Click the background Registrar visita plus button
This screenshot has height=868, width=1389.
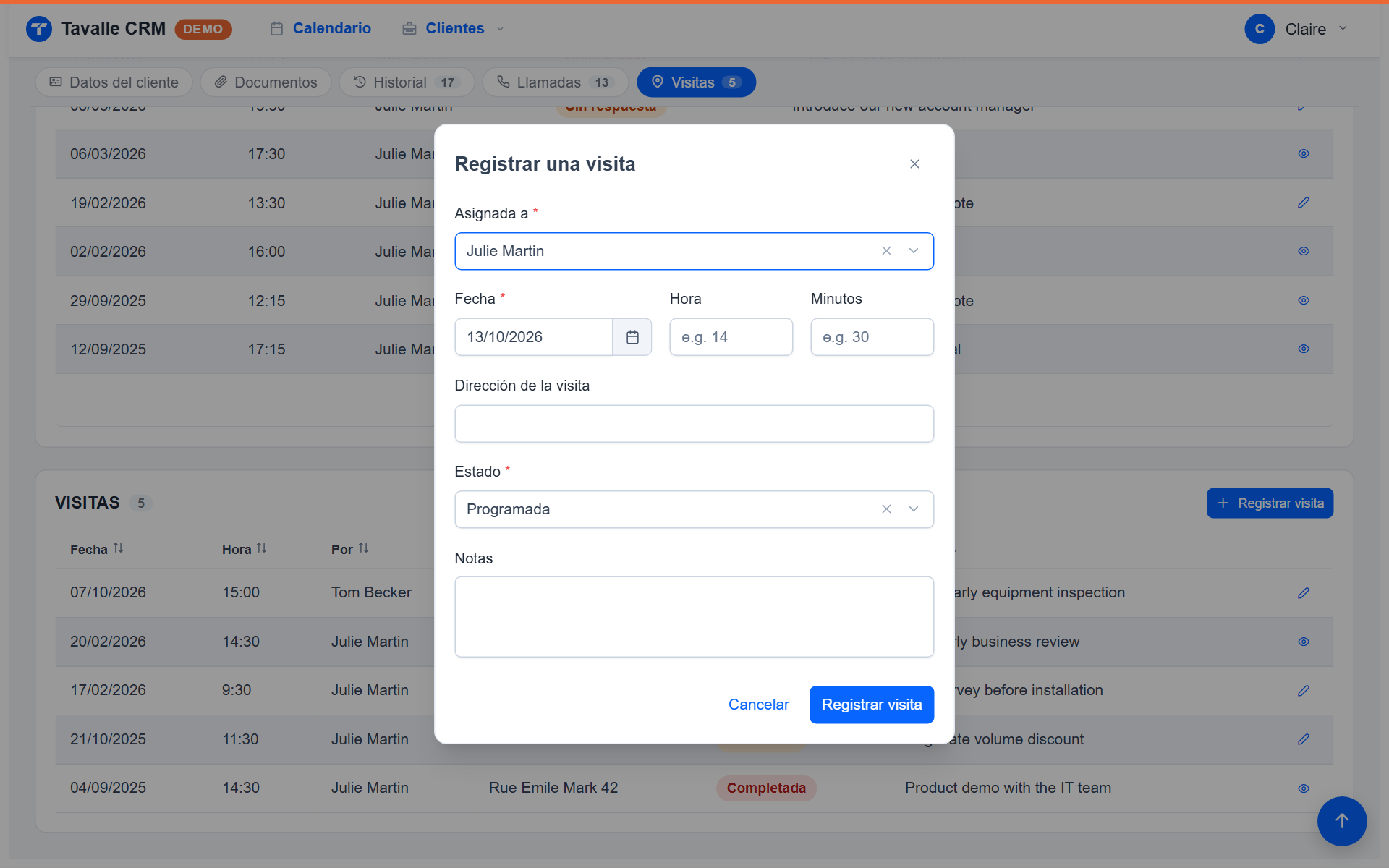(x=1270, y=503)
